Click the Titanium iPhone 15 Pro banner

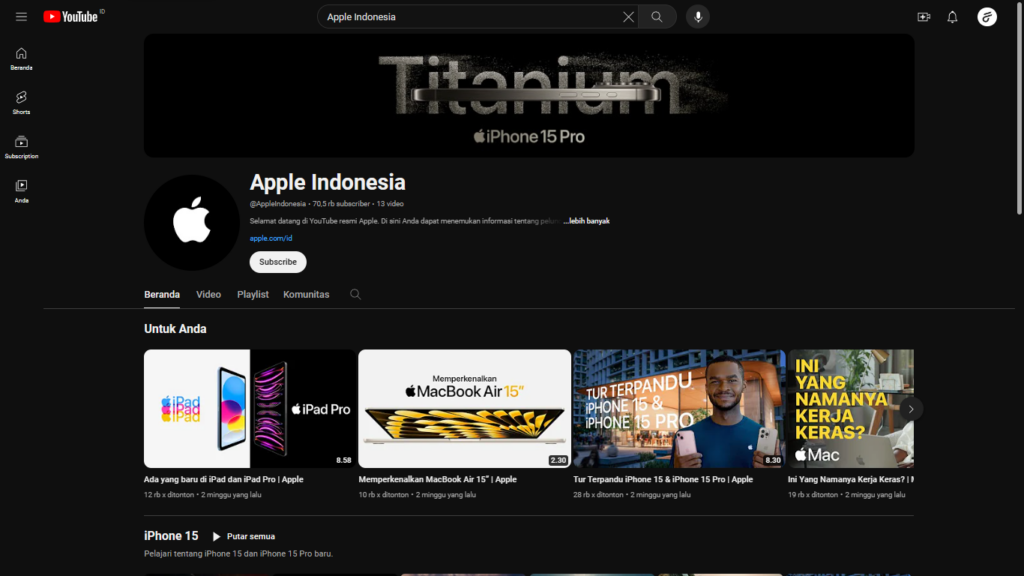(529, 95)
